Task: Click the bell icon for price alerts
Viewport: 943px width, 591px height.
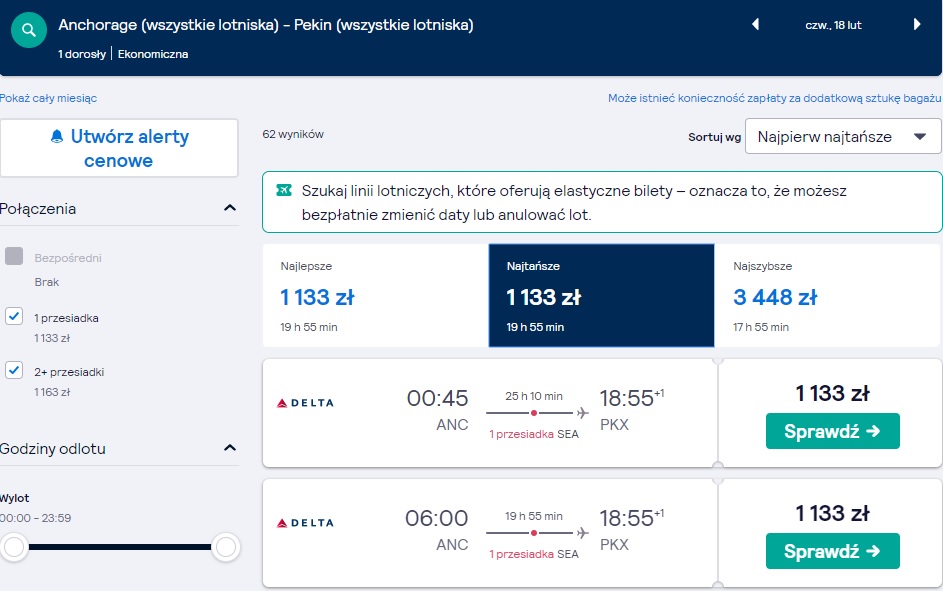Action: pyautogui.click(x=57, y=136)
